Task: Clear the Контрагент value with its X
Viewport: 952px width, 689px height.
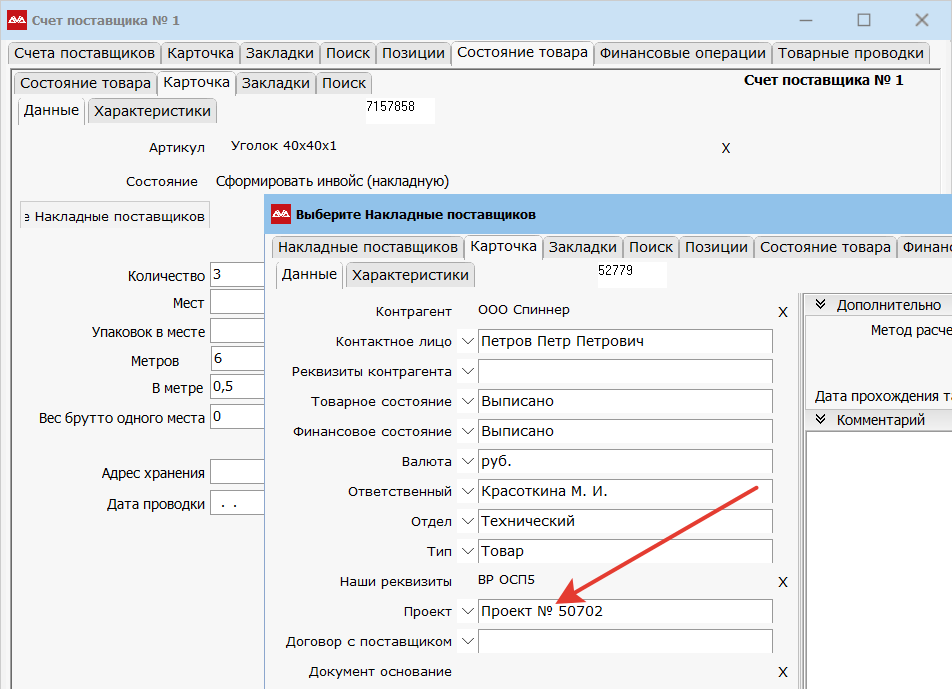Action: coord(783,312)
